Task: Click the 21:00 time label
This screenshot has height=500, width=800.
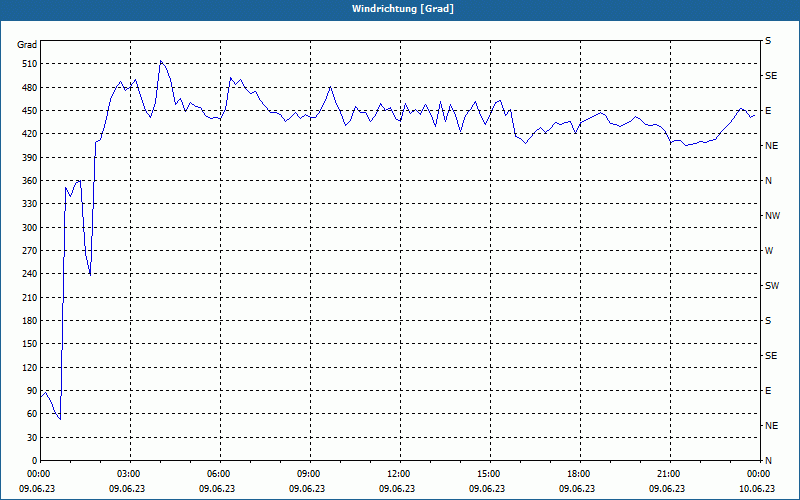Action: coord(668,474)
